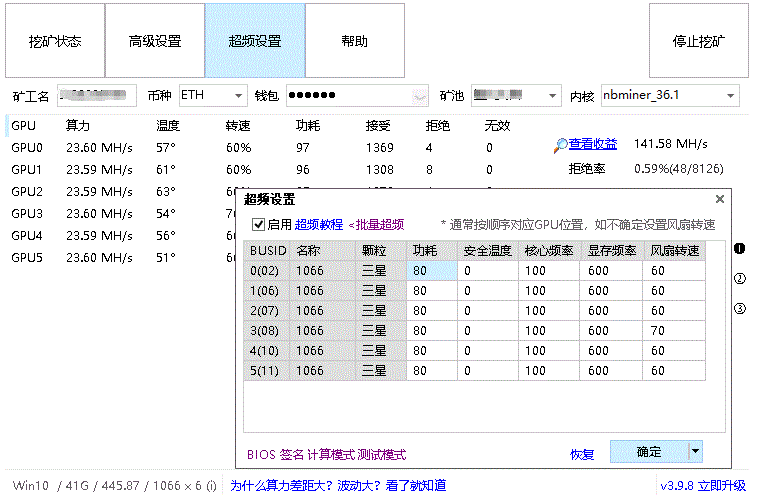This screenshot has width=763, height=495.
Task: Select the filled circle profile 1 icon
Action: 740,249
